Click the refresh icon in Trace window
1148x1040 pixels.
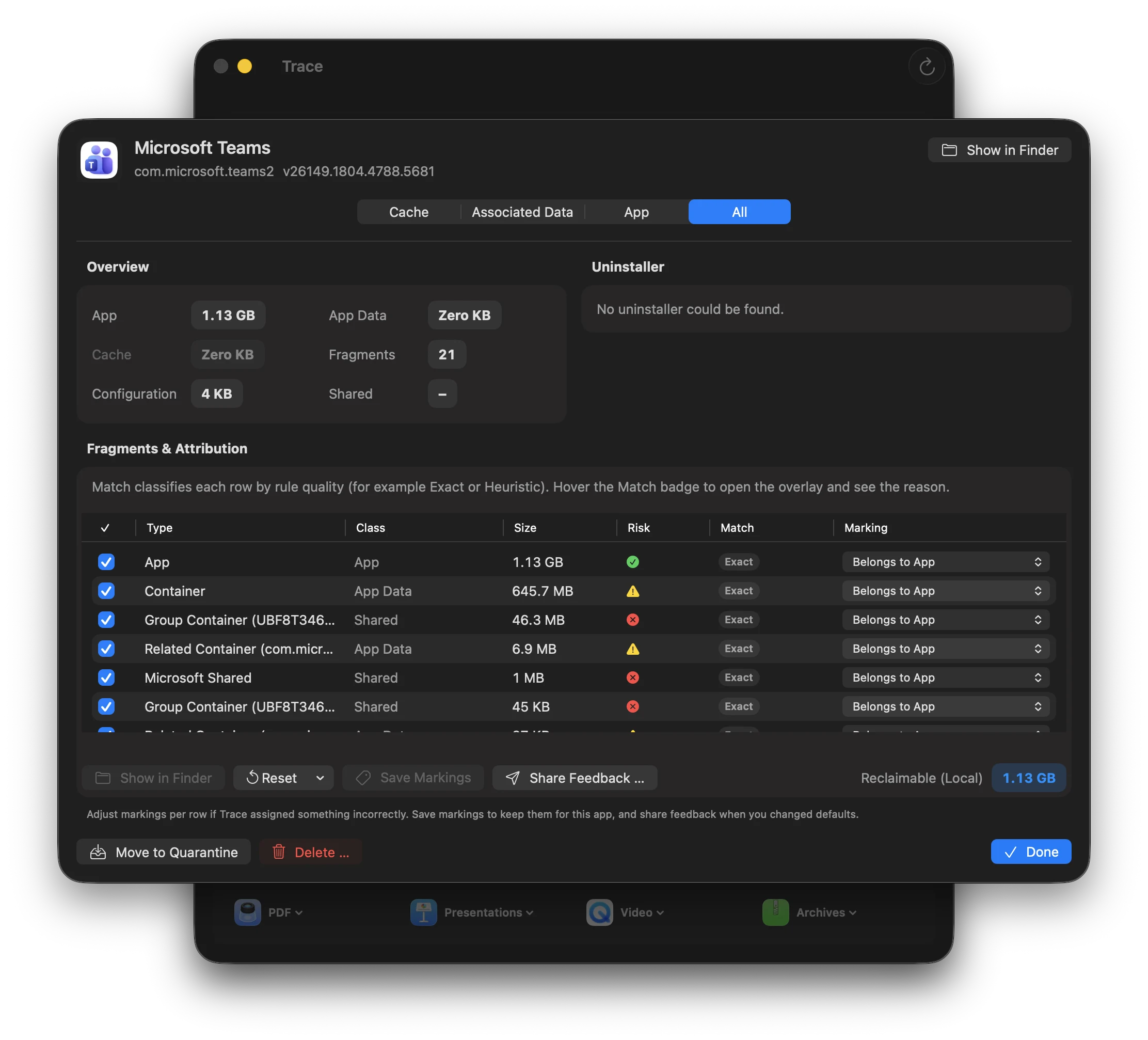point(927,67)
